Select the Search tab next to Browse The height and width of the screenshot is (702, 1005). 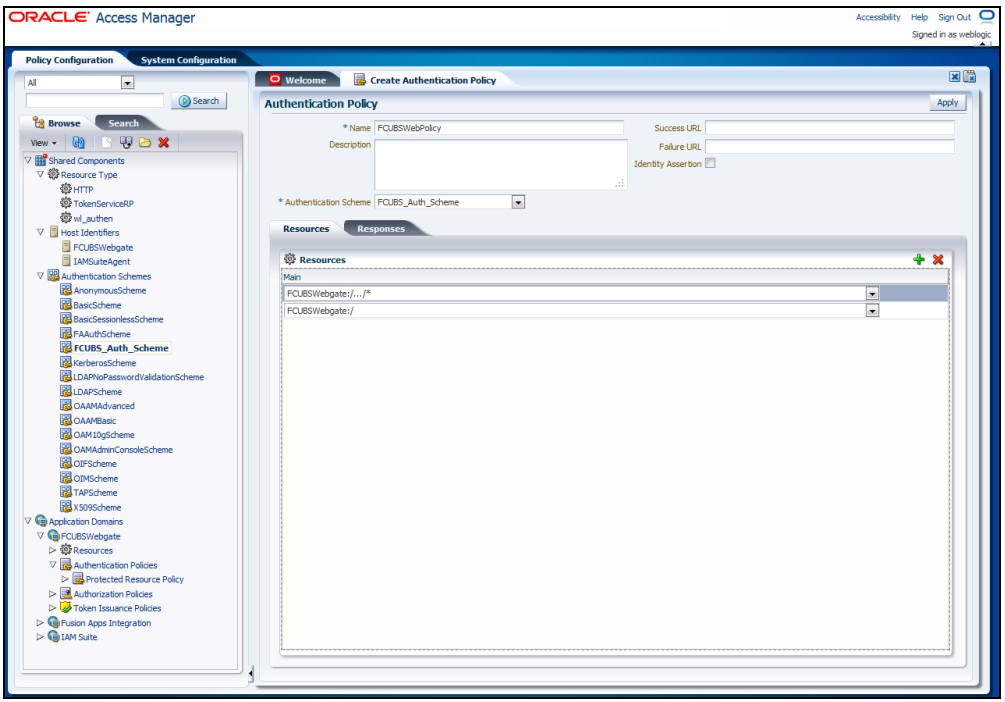tap(123, 123)
